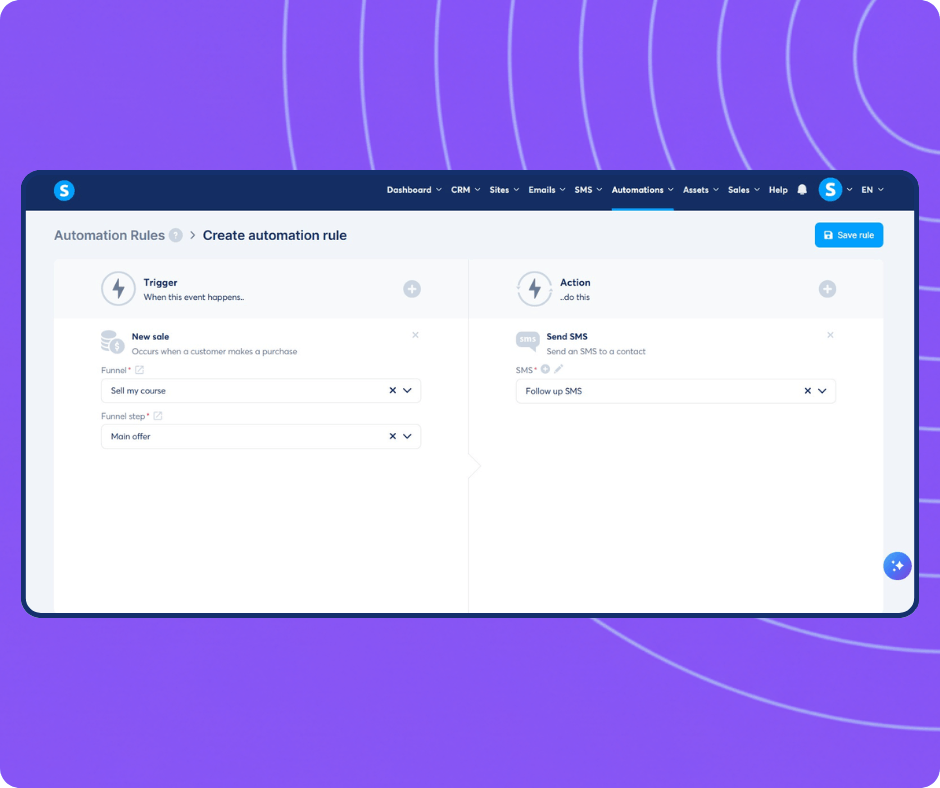Expand the Funnel dropdown arrow
The width and height of the screenshot is (940, 788).
tap(407, 390)
